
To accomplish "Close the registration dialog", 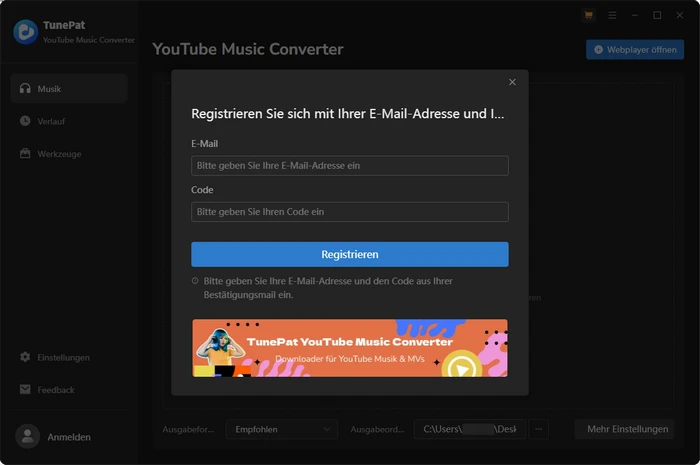I will pos(512,82).
